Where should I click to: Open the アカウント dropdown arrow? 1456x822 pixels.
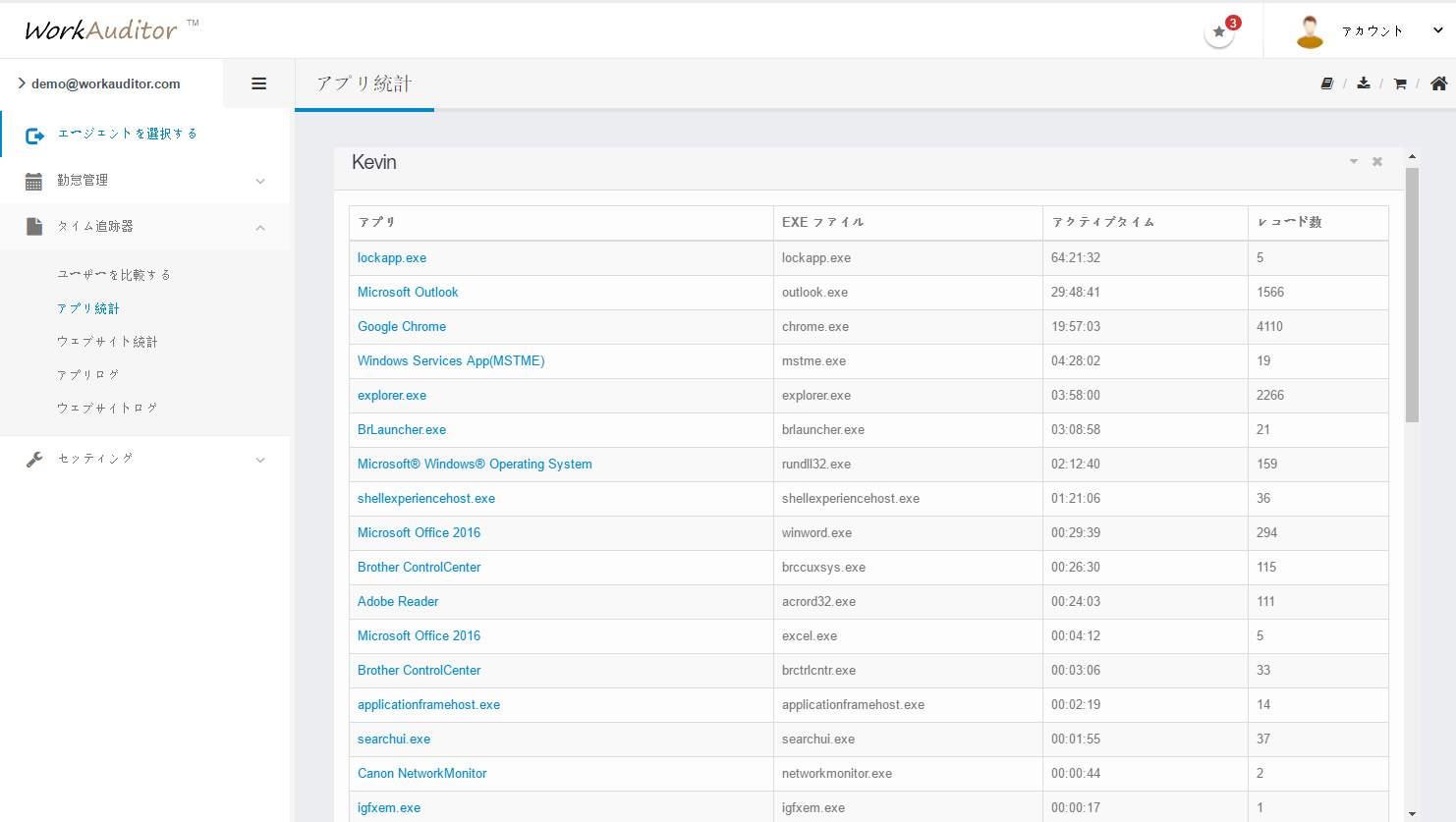(x=1438, y=30)
